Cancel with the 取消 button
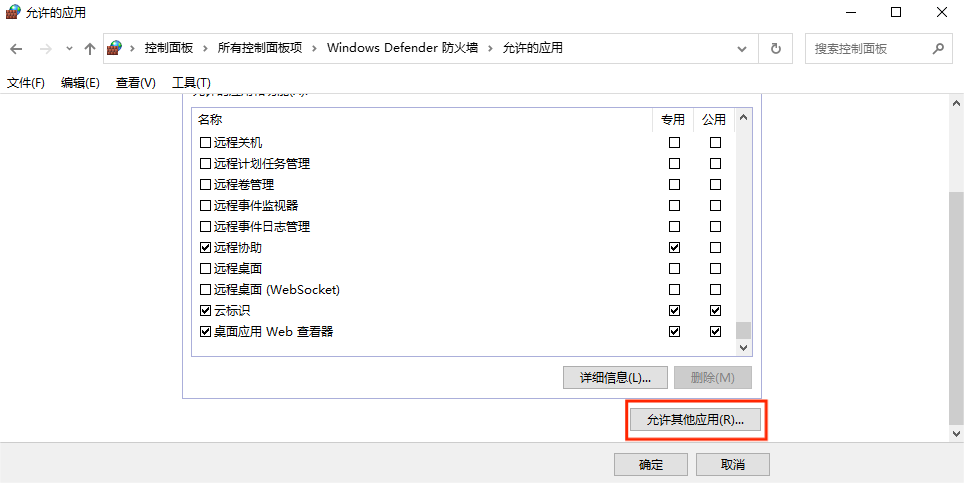964x483 pixels. pyautogui.click(x=733, y=465)
